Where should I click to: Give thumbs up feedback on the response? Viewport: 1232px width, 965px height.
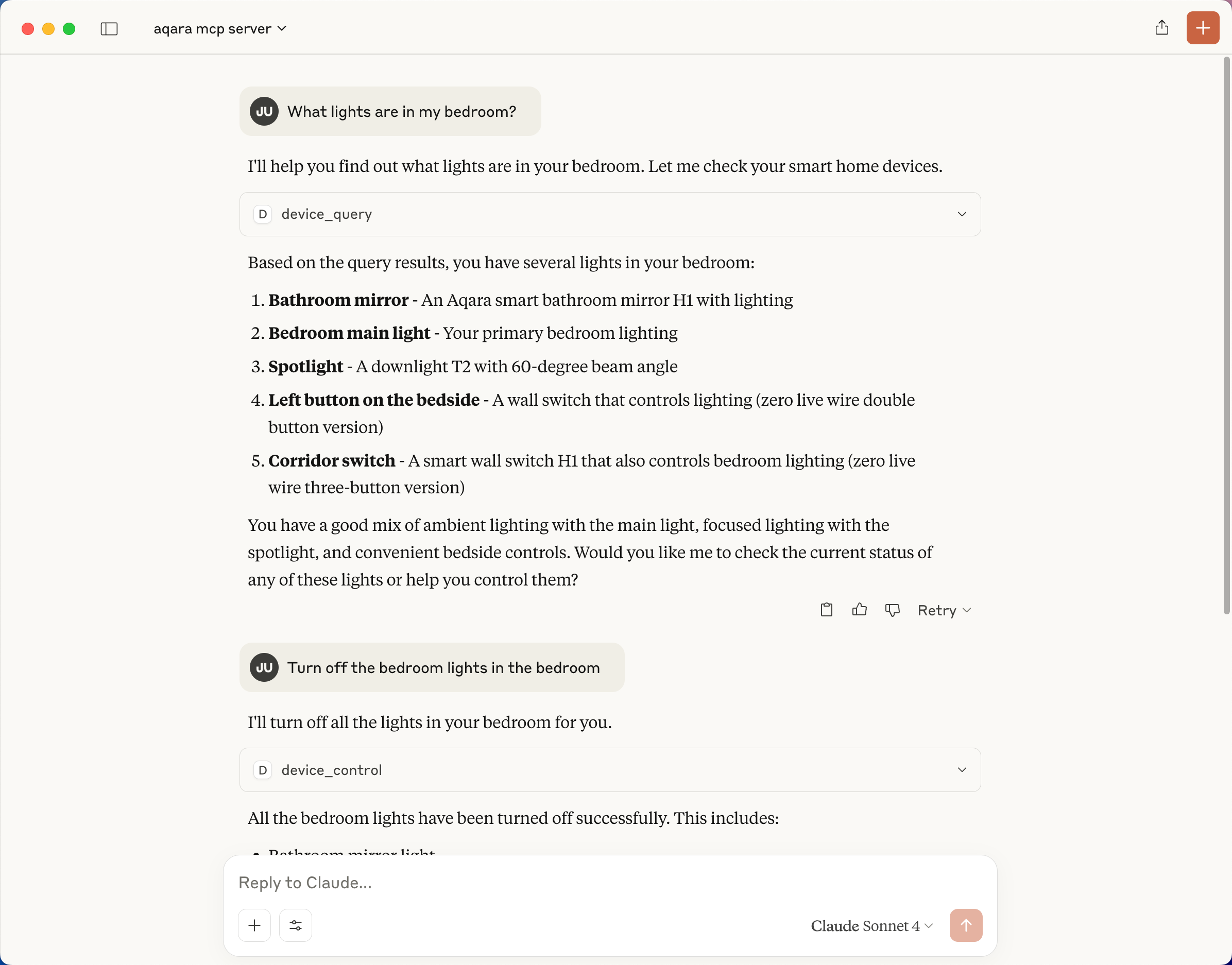click(x=859, y=610)
